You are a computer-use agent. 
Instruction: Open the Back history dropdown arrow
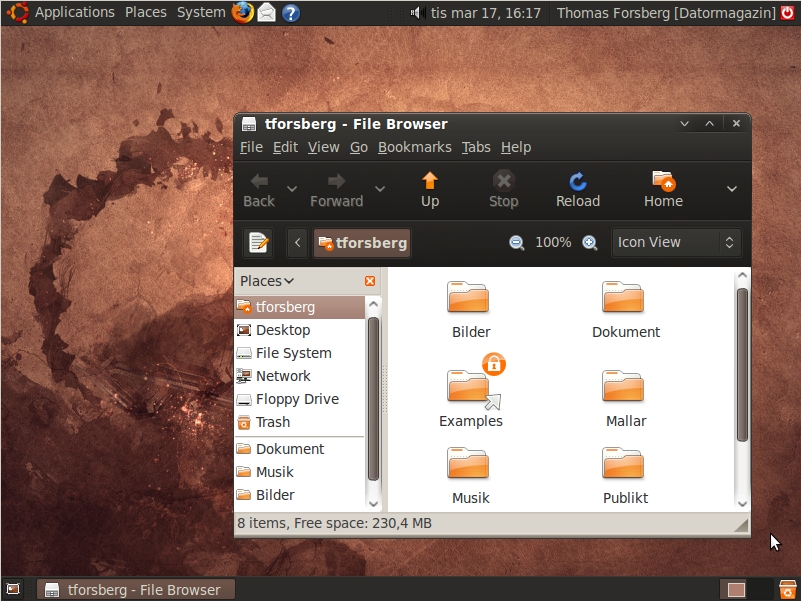click(292, 189)
